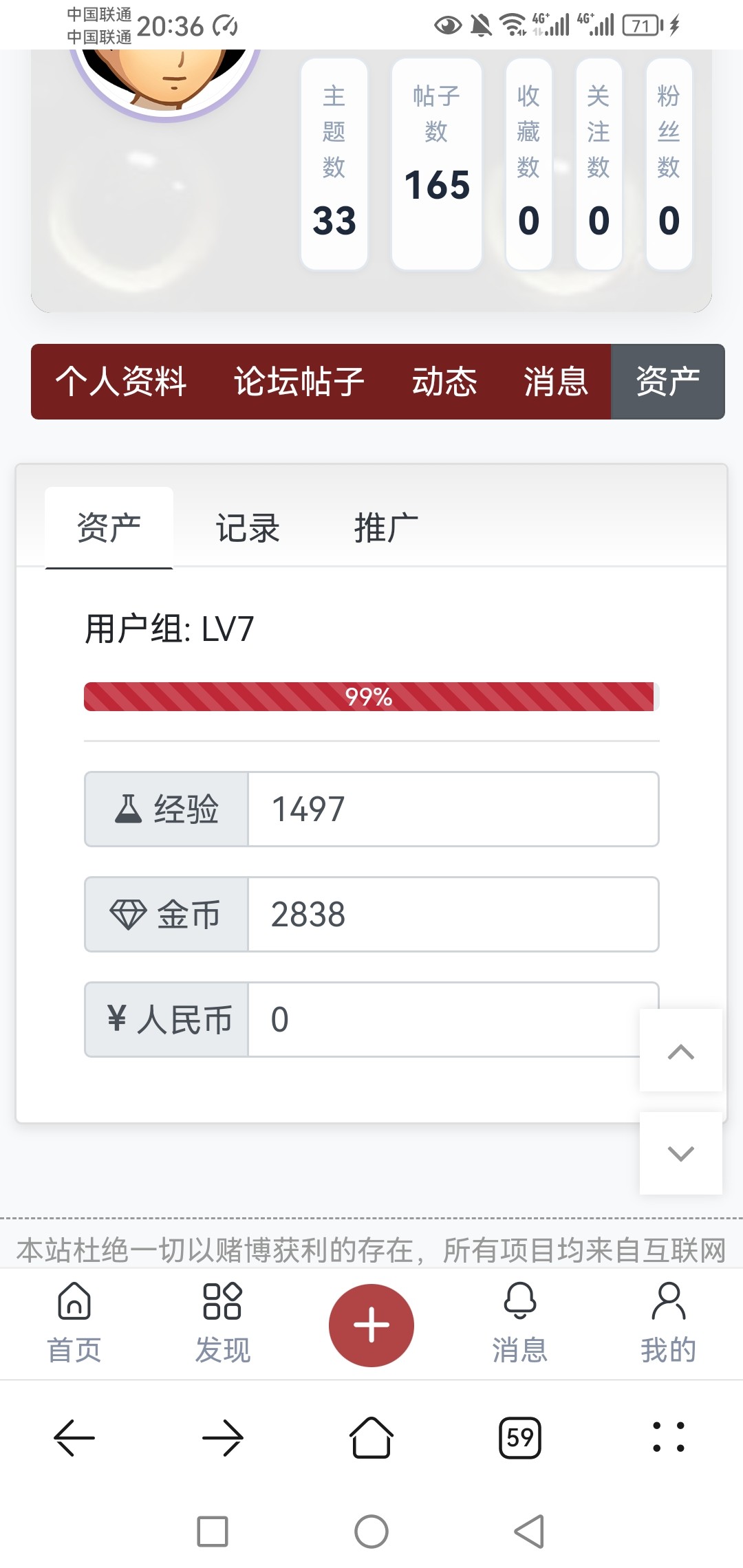Tap browser forward arrow

coord(223,1437)
